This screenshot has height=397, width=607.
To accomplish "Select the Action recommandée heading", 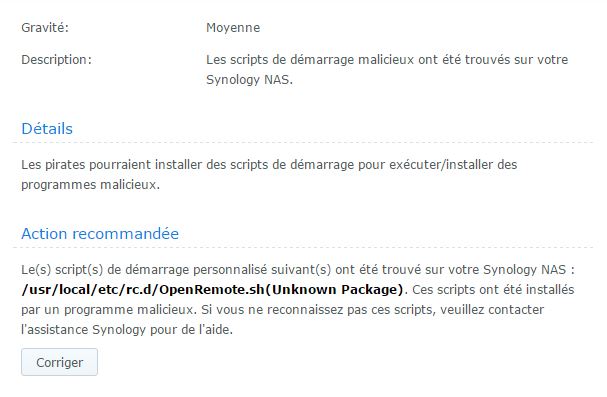I will coord(100,234).
